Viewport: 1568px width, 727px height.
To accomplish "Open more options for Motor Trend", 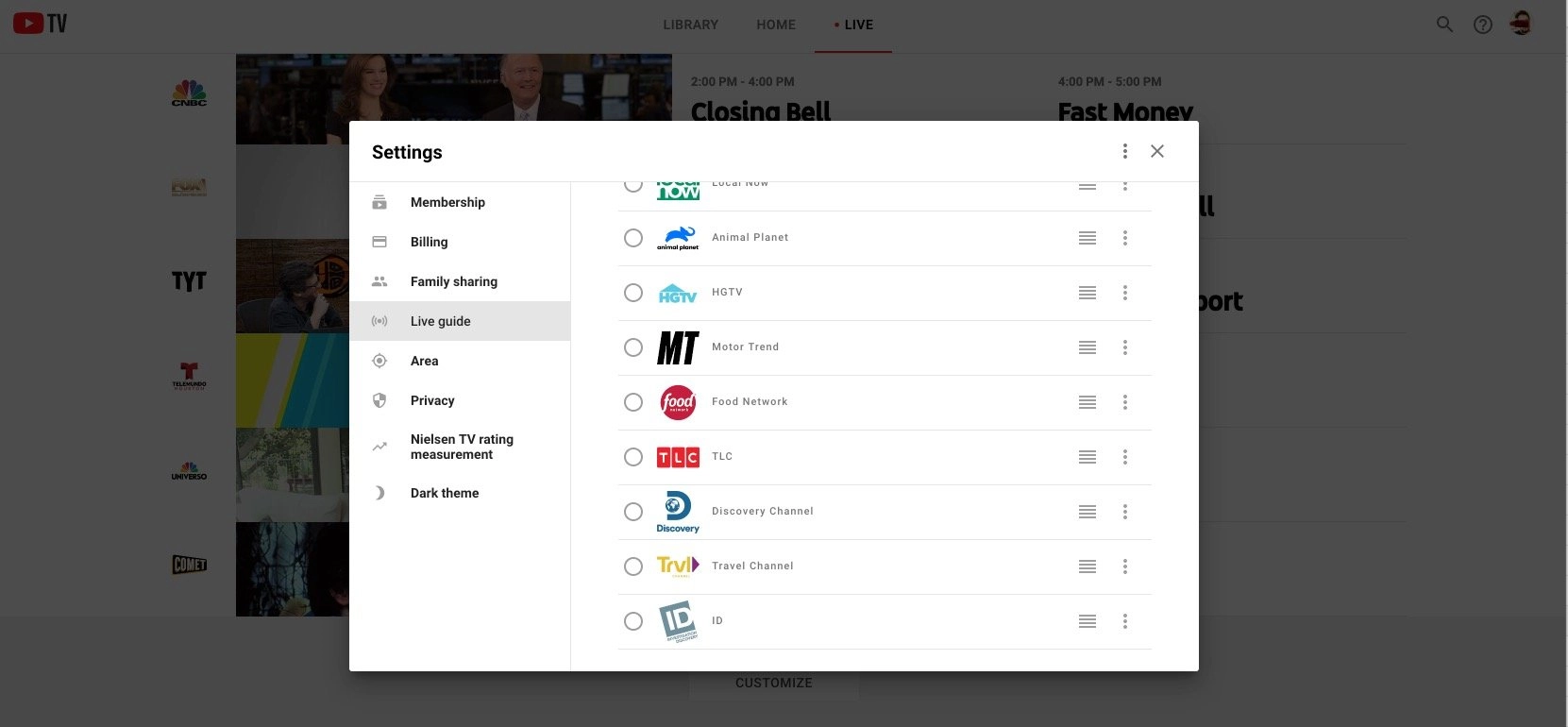I will coord(1124,347).
